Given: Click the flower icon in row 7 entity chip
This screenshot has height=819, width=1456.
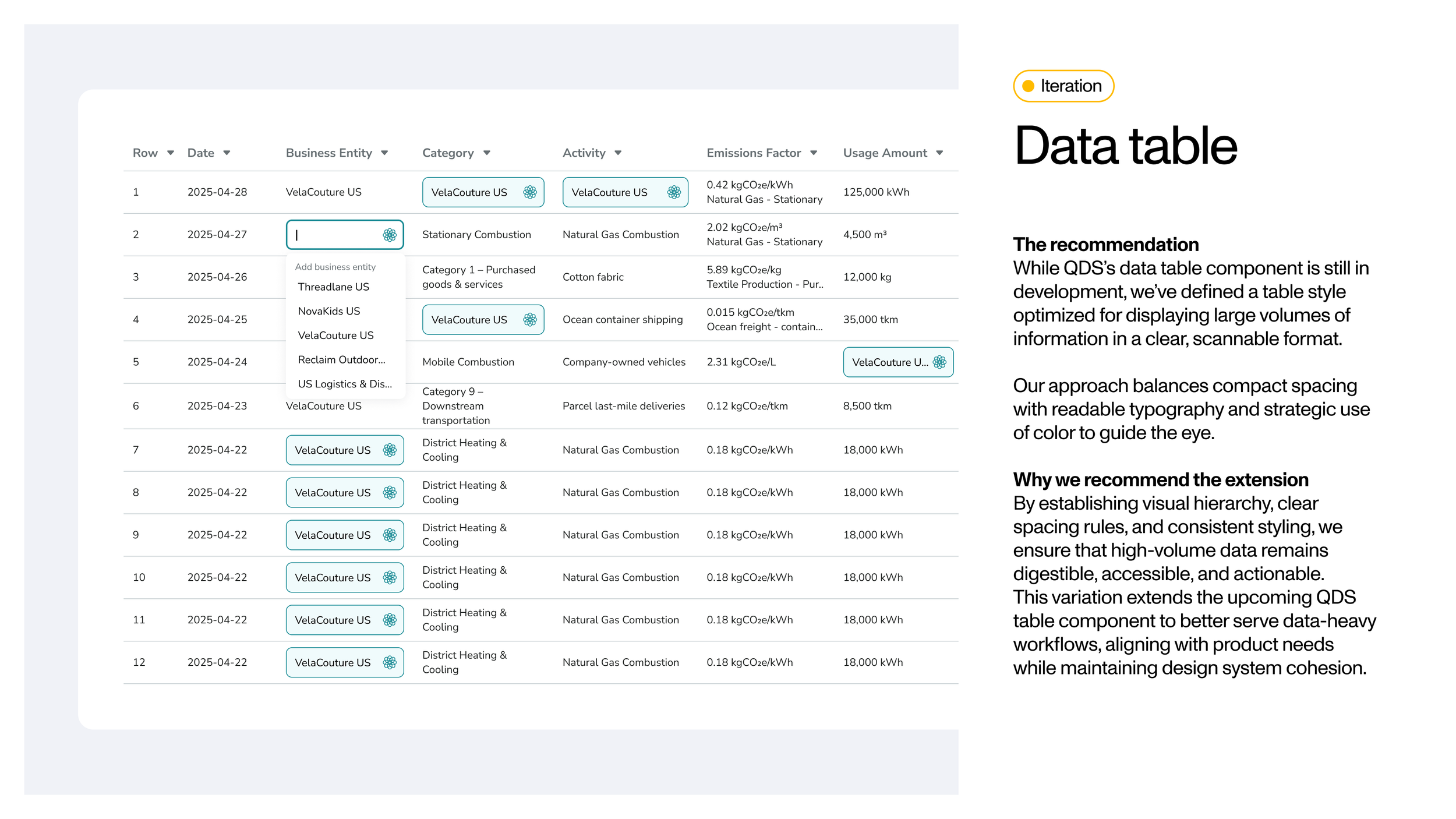Looking at the screenshot, I should 390,450.
